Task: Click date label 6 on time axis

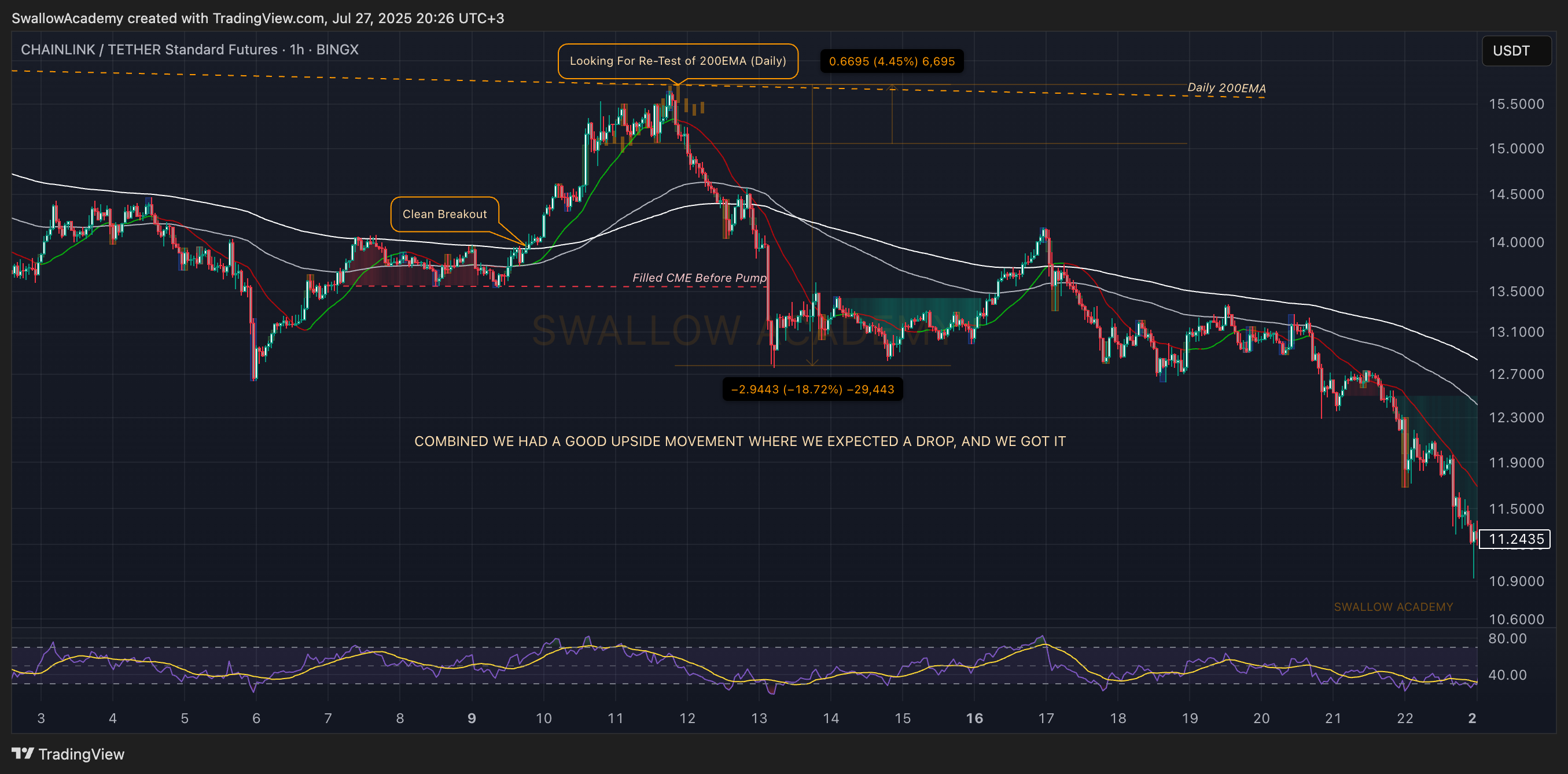Action: [x=256, y=718]
